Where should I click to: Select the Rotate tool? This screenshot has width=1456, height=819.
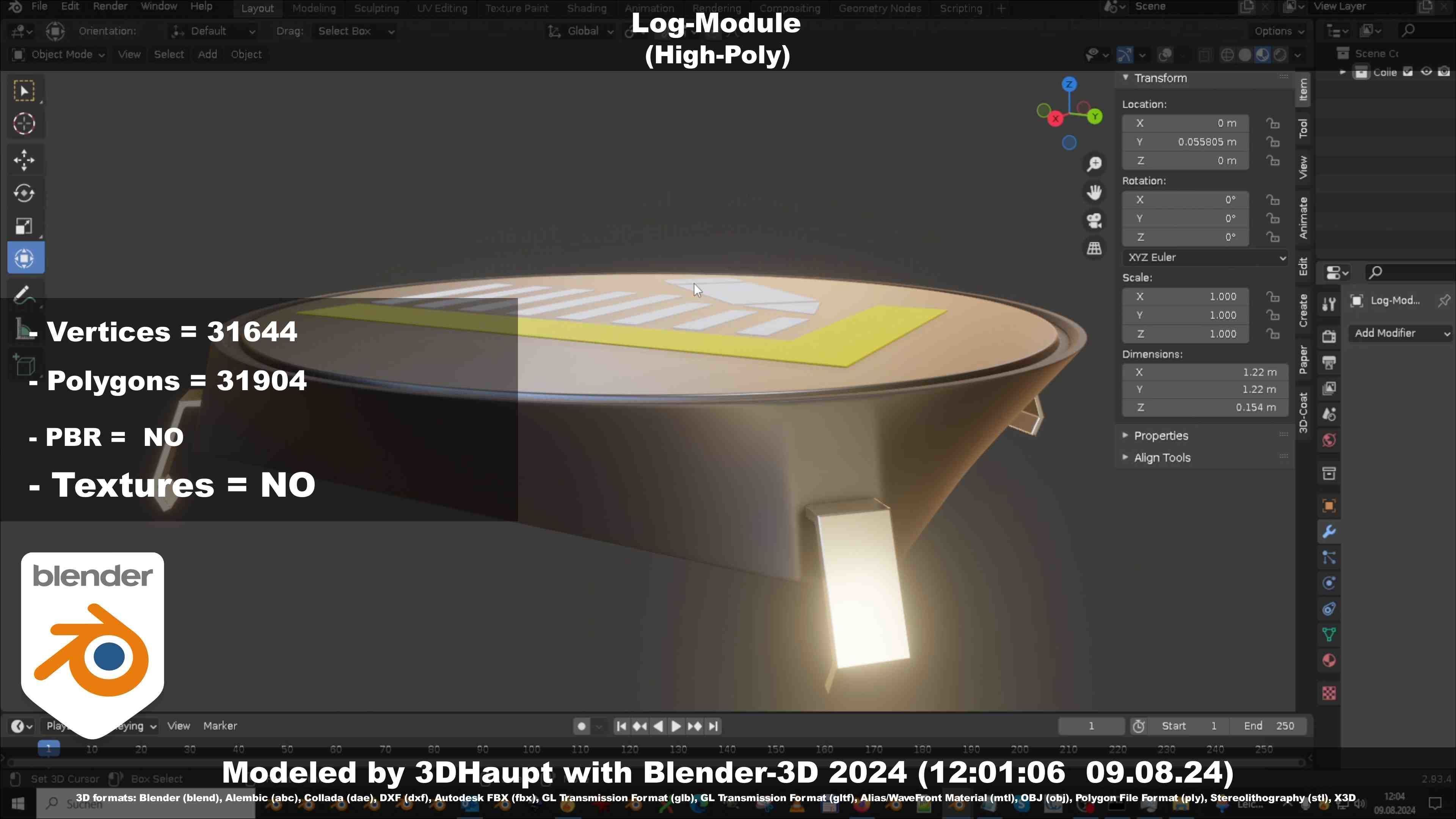click(x=24, y=193)
